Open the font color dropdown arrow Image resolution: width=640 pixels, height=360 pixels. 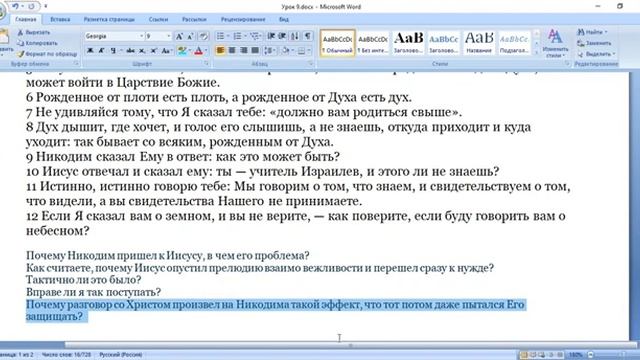click(x=206, y=51)
